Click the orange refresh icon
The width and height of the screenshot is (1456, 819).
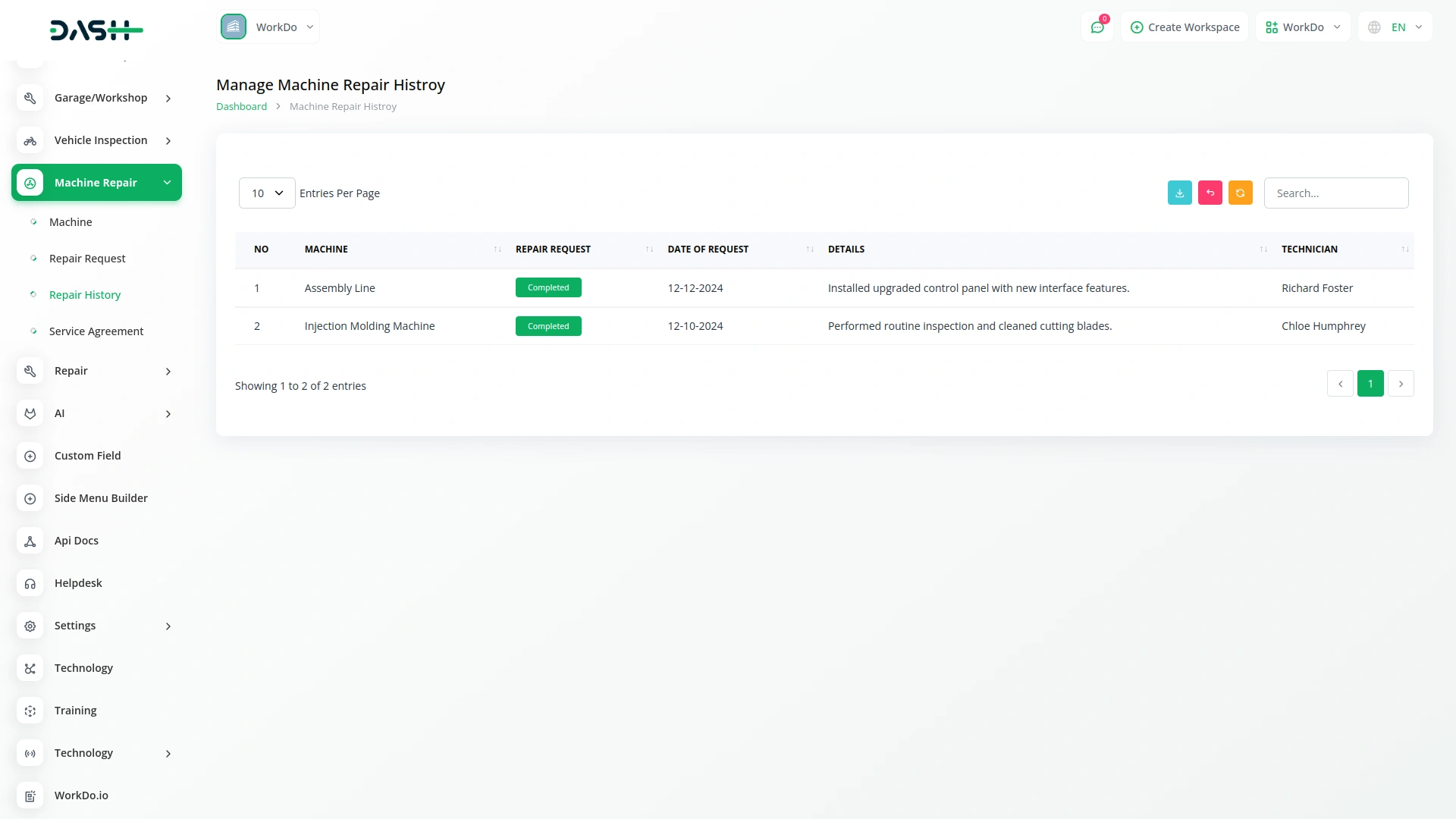click(x=1240, y=193)
